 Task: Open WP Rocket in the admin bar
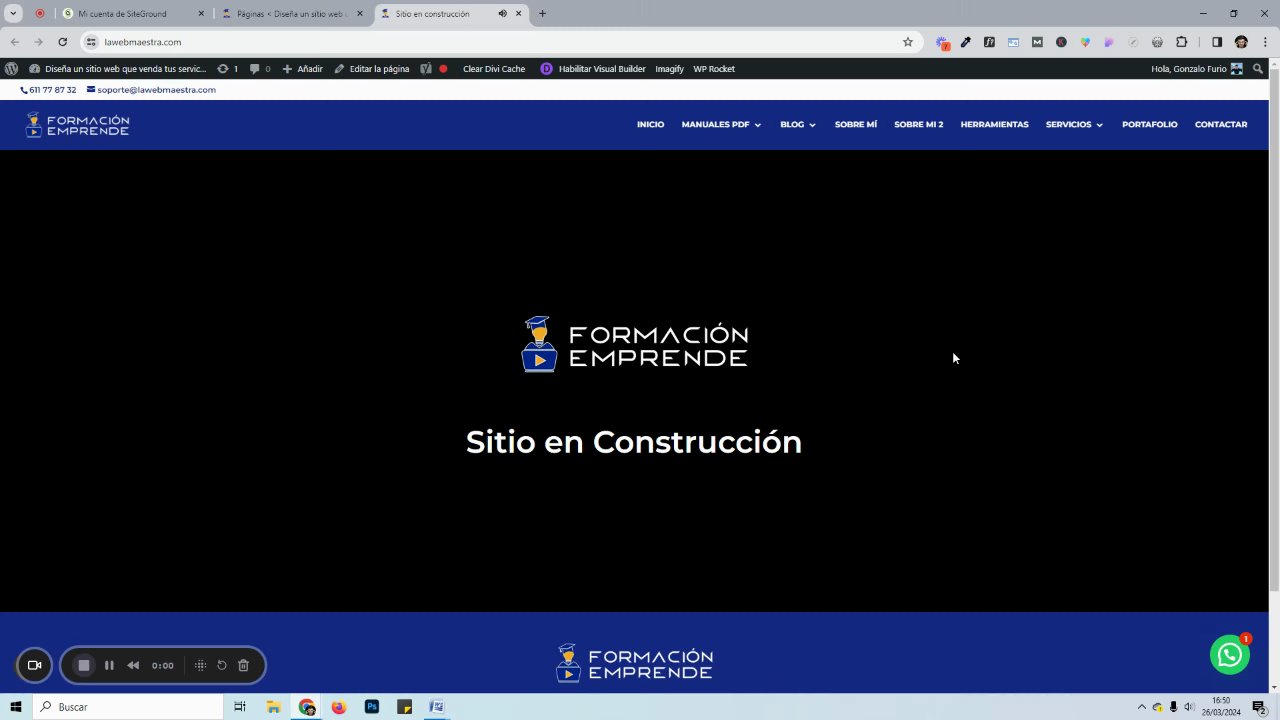point(714,69)
